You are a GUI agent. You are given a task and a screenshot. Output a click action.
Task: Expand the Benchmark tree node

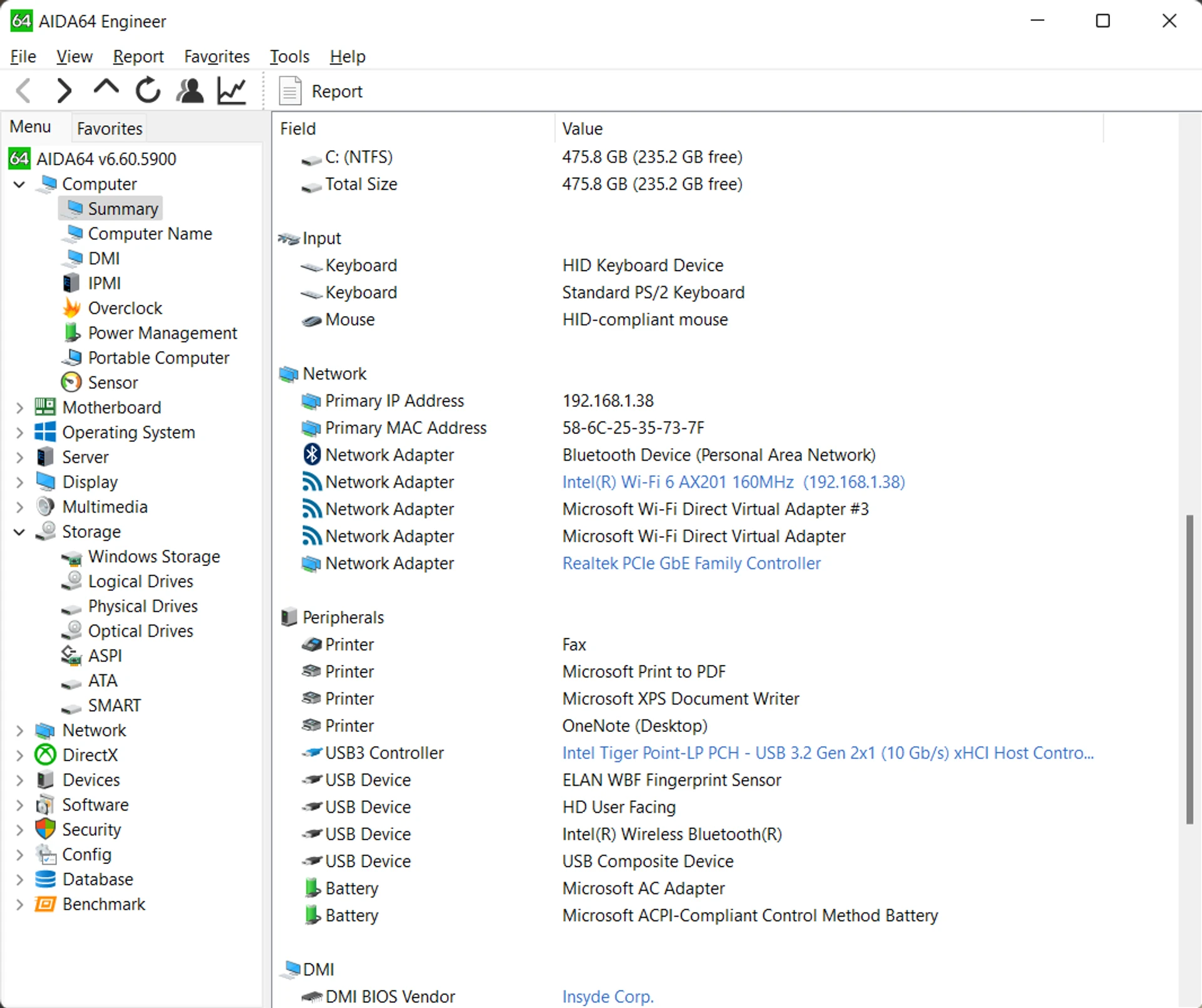coord(19,904)
